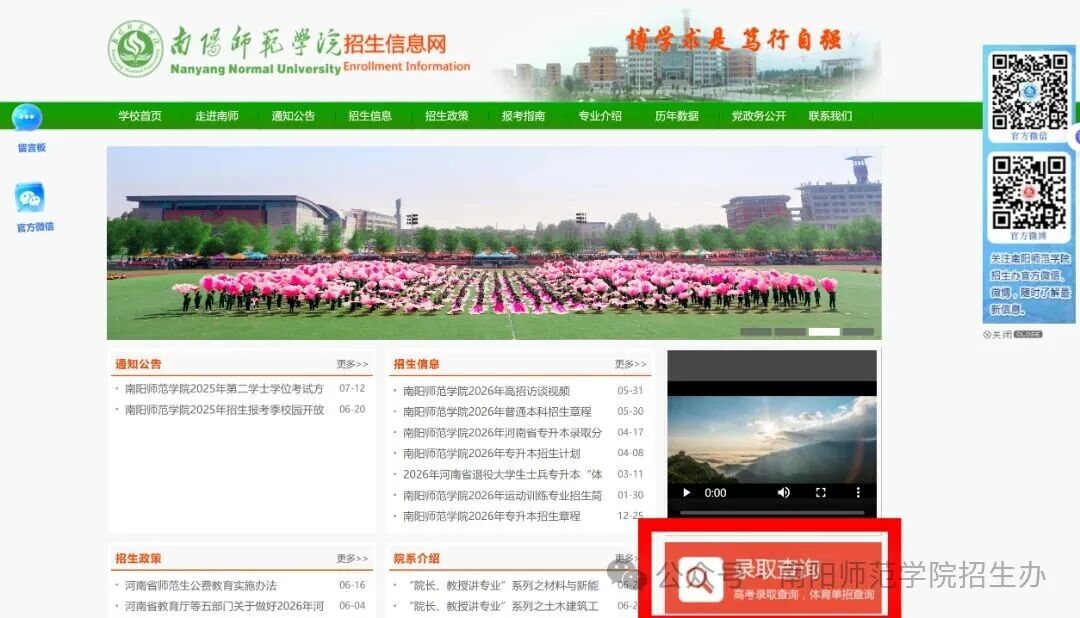
Task: Open video more options menu
Action: tap(858, 493)
